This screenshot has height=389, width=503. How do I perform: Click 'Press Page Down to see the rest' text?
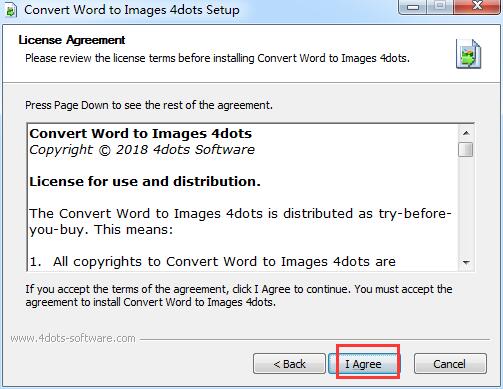(149, 105)
